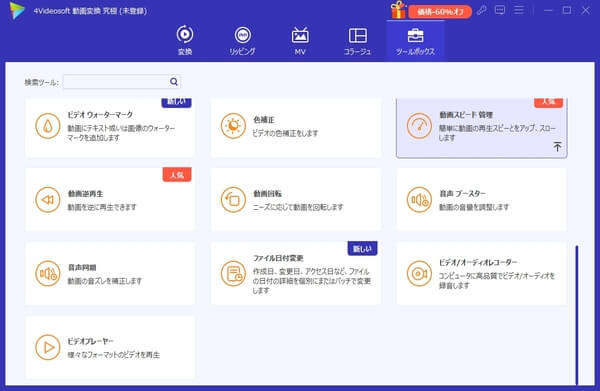The image size is (600, 391).
Task: Minimize the application window
Action: 548,10
